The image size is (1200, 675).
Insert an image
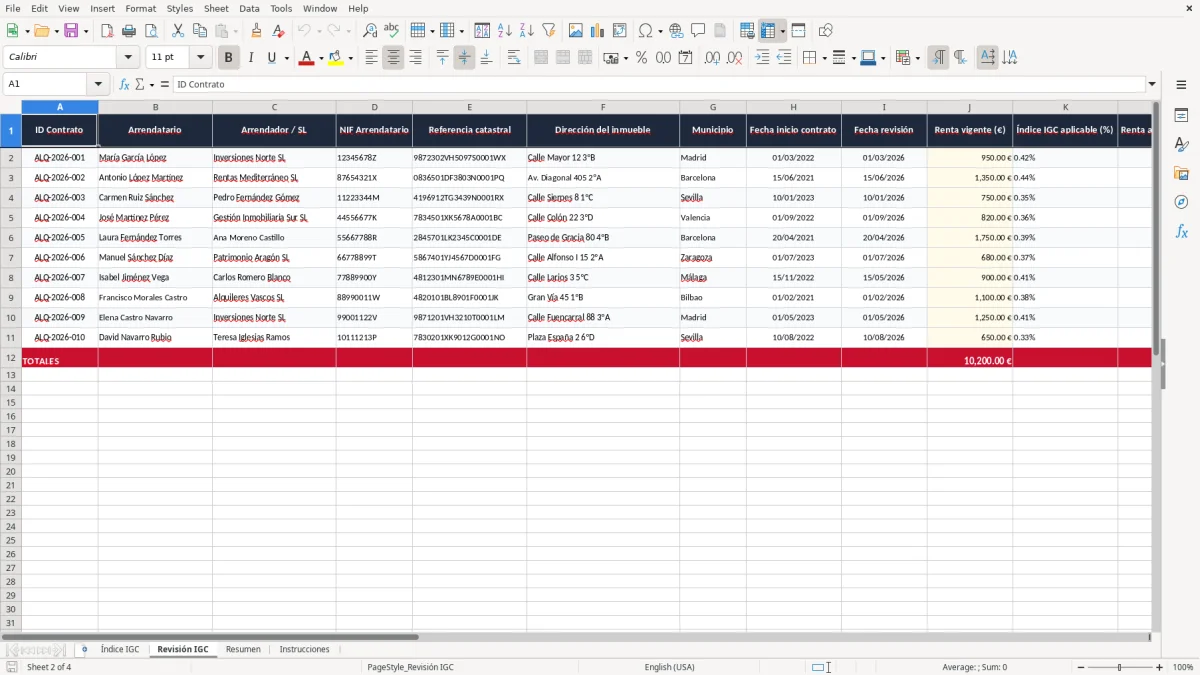click(x=576, y=31)
